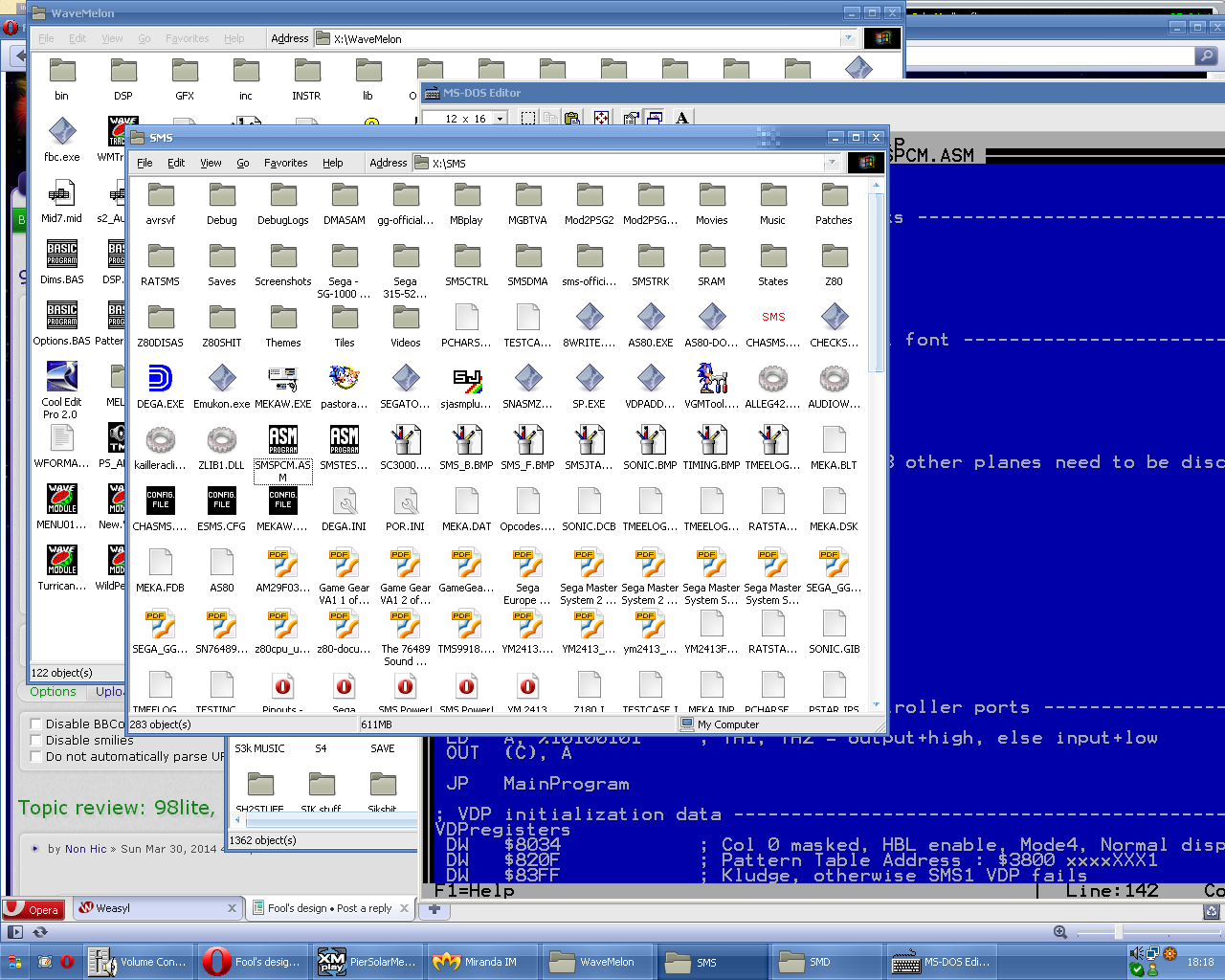Click Paste icon in MS-DOS Editor toolbar
1225x980 pixels.
click(x=572, y=119)
